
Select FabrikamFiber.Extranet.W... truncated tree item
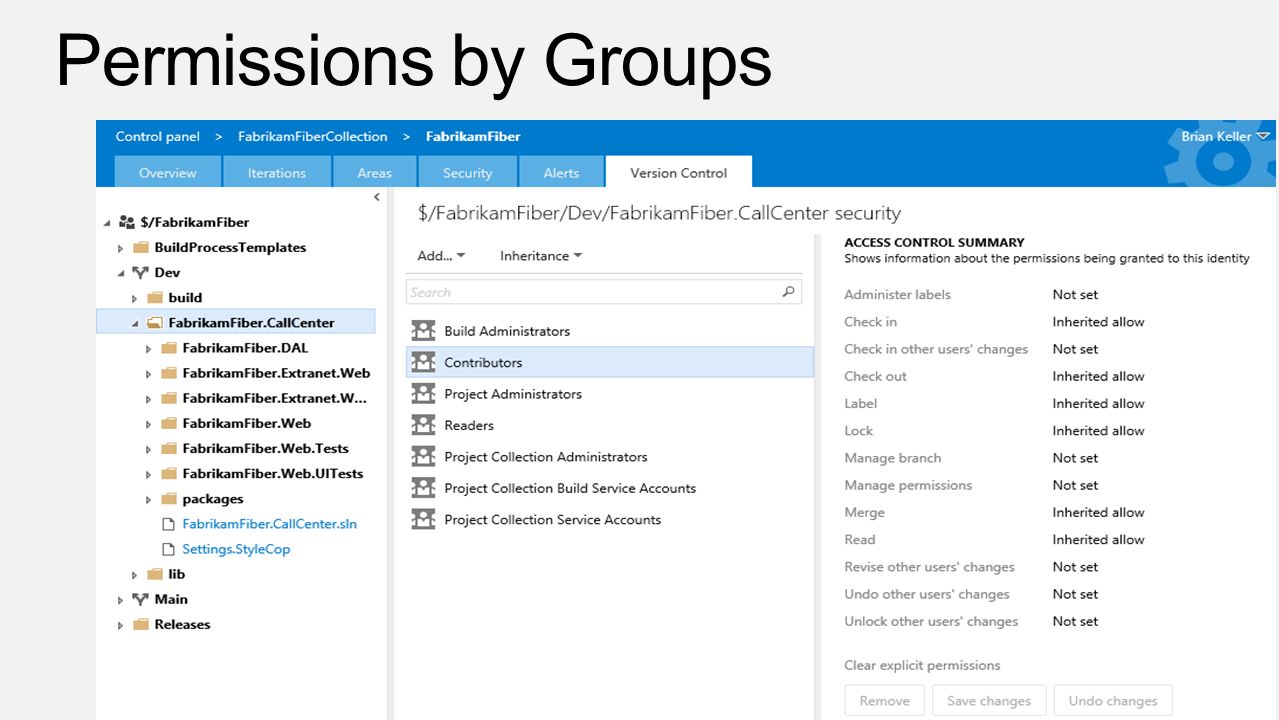275,398
